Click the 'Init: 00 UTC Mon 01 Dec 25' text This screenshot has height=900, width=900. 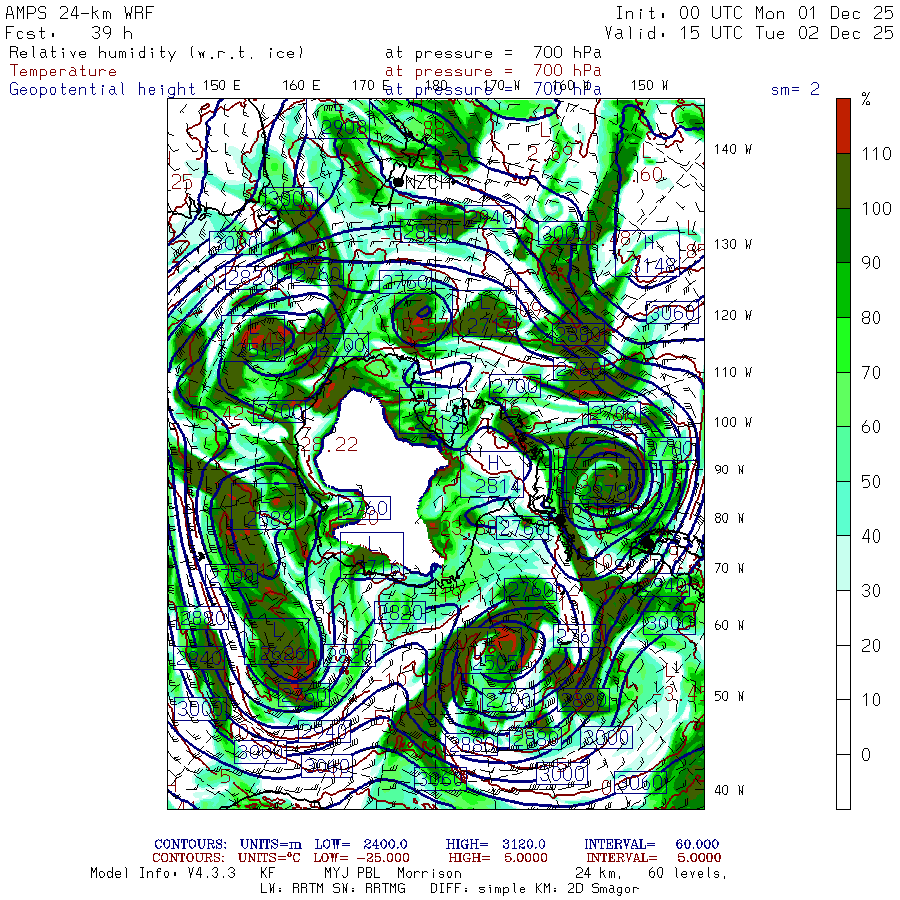coord(755,13)
